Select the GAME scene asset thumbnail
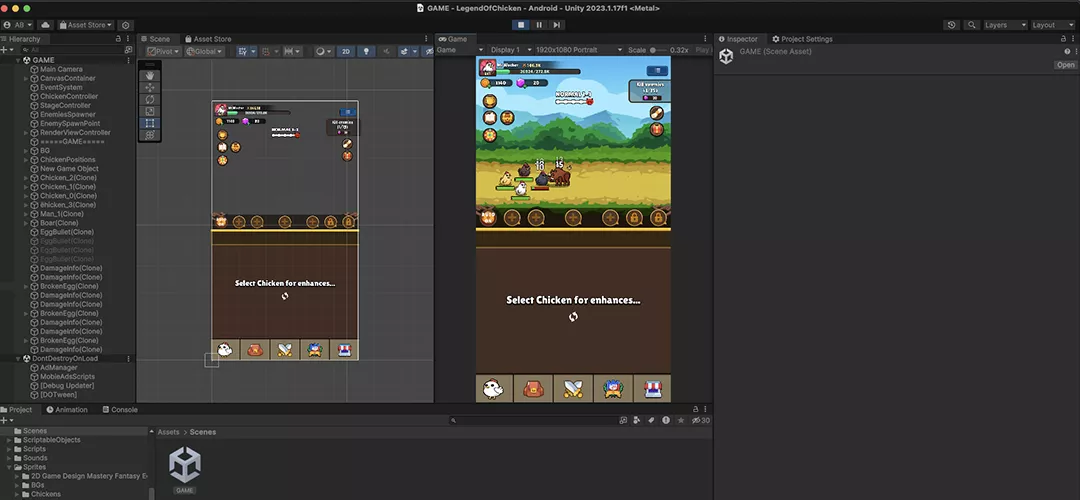The image size is (1080, 500). click(x=185, y=467)
